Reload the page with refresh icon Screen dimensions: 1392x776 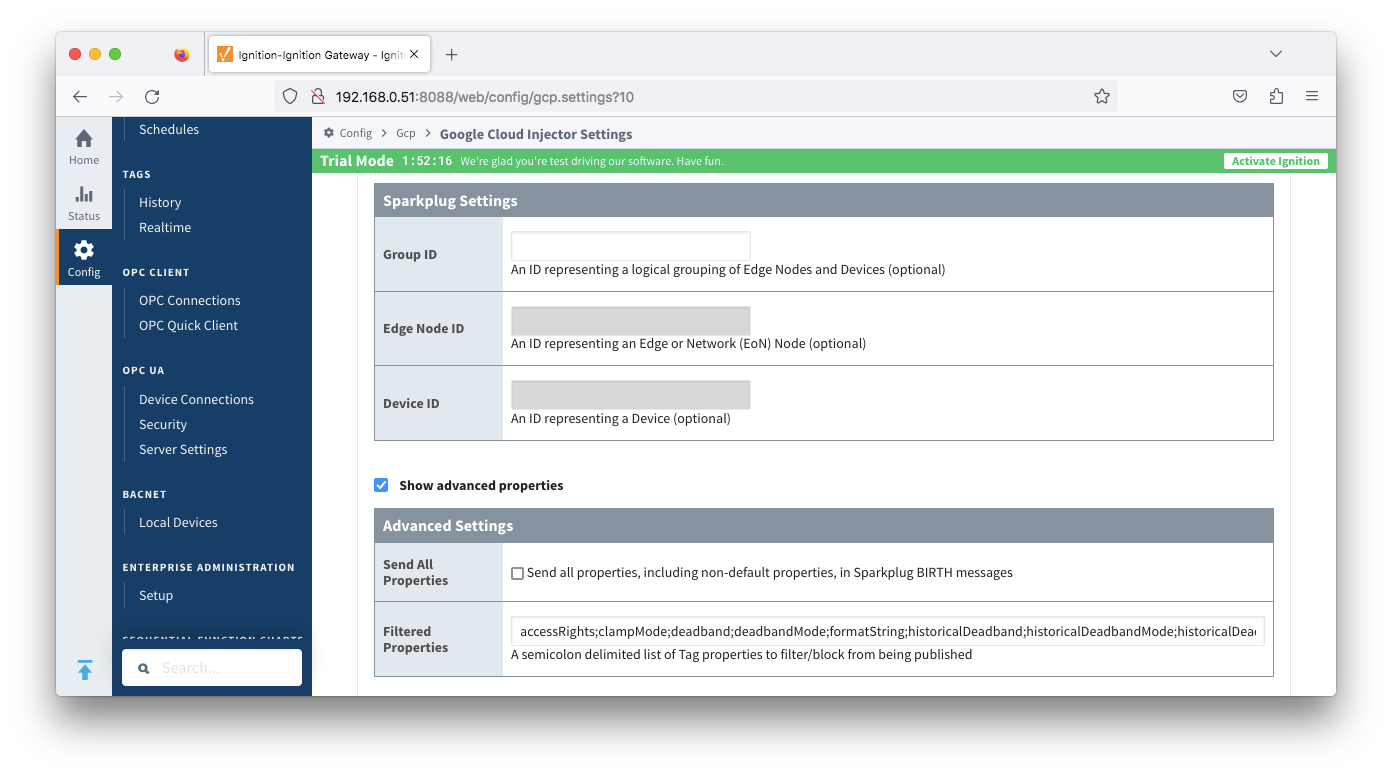(x=152, y=97)
